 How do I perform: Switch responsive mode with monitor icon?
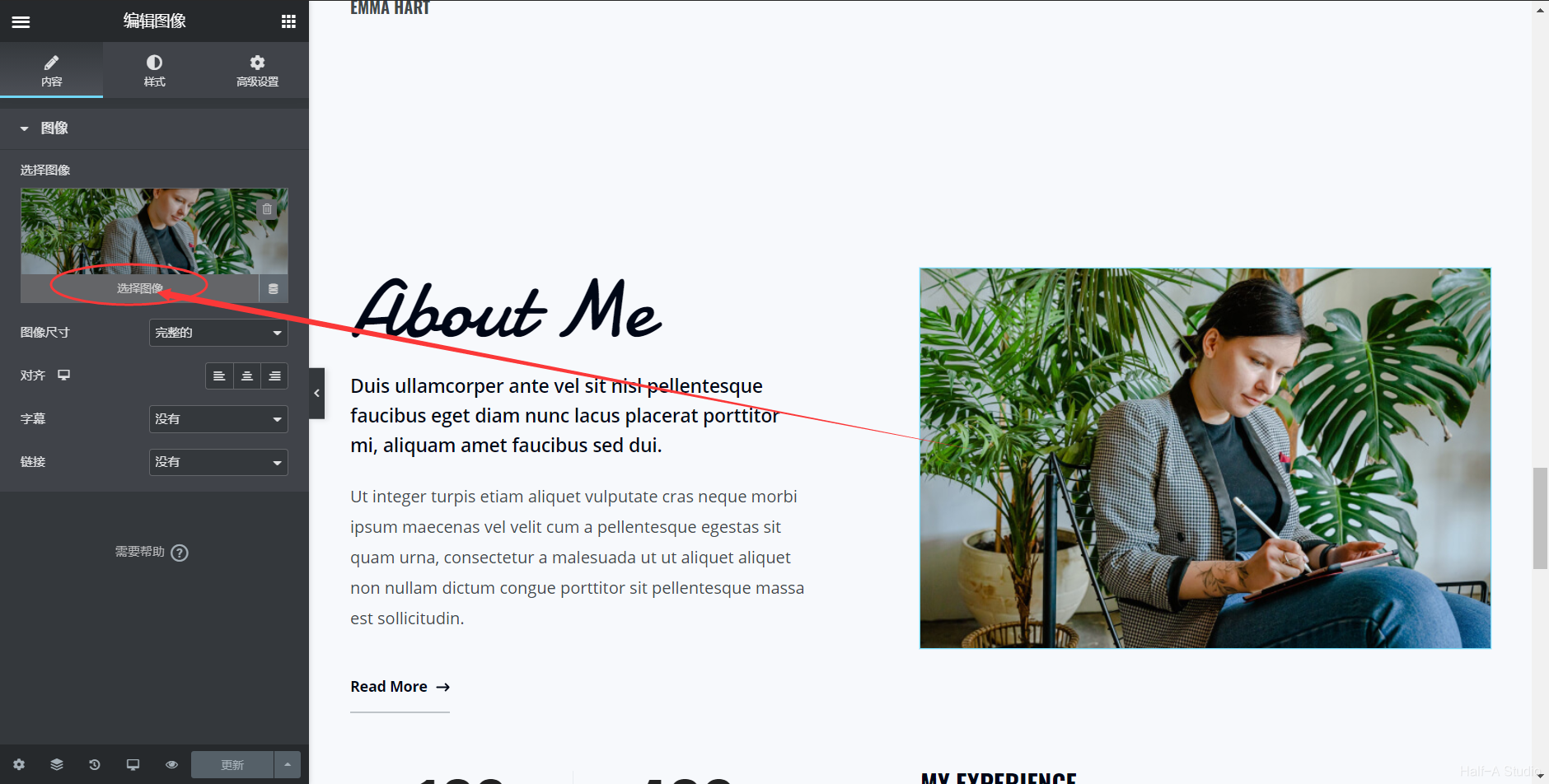click(x=133, y=764)
